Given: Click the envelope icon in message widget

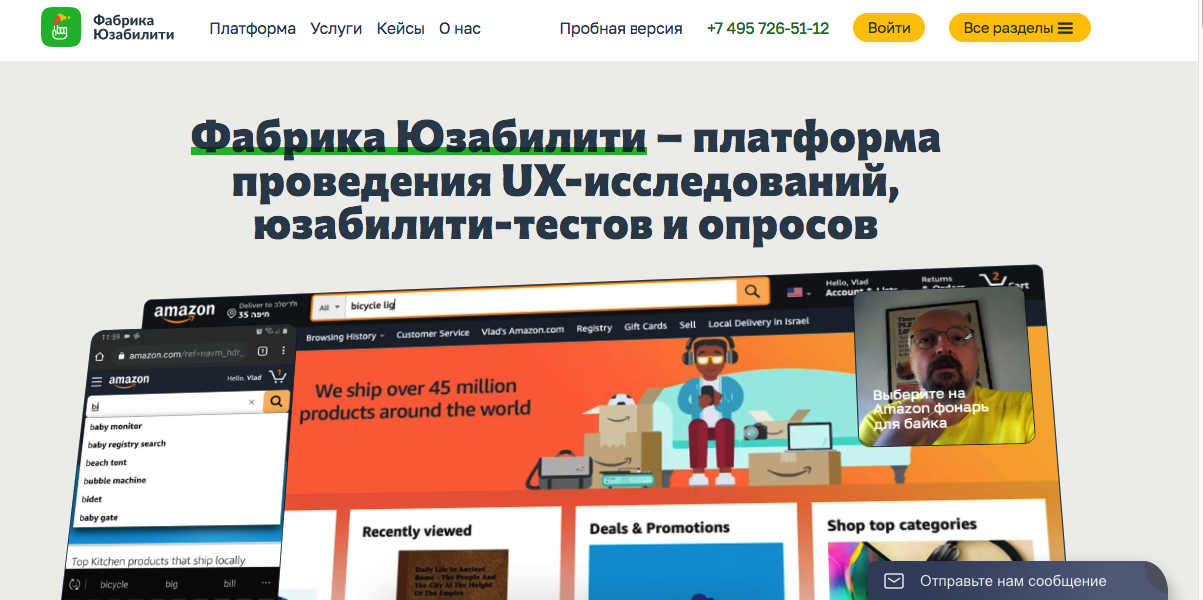Looking at the screenshot, I should (x=894, y=581).
